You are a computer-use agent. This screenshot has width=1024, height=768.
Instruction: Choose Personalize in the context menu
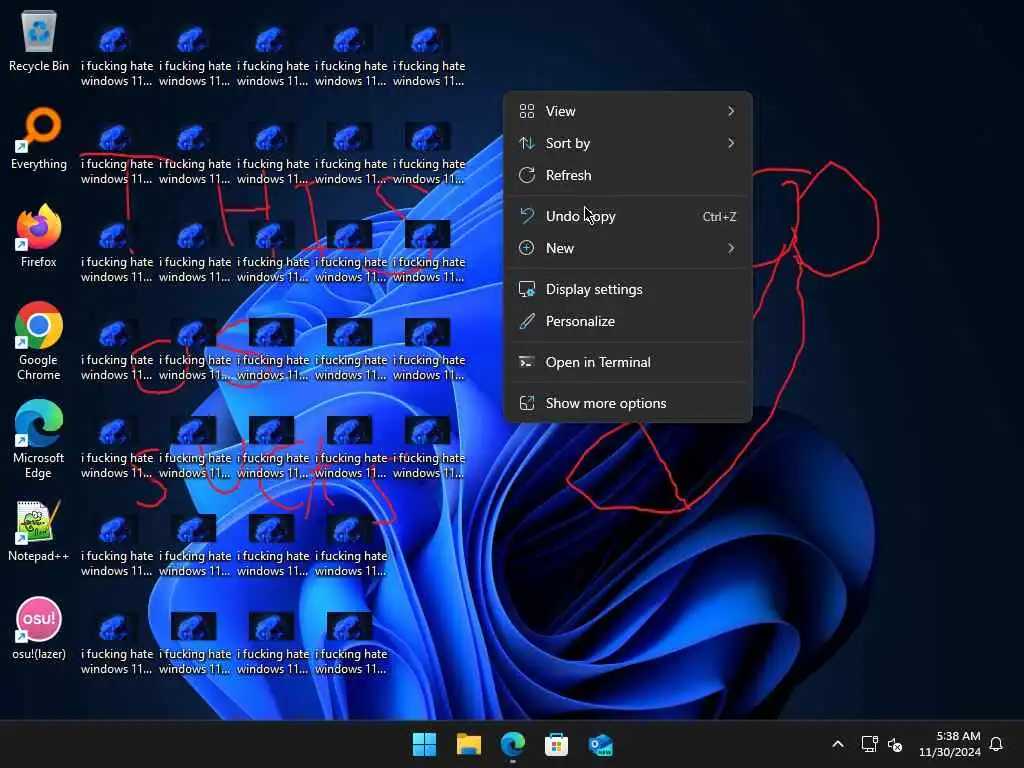[628, 321]
